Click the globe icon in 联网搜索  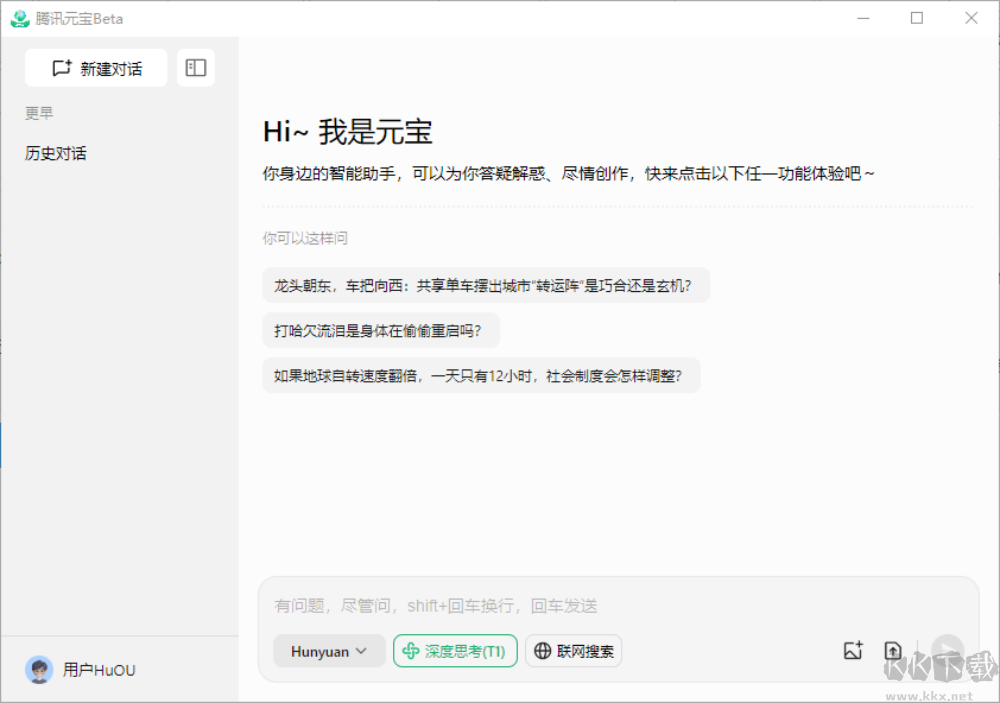[543, 651]
